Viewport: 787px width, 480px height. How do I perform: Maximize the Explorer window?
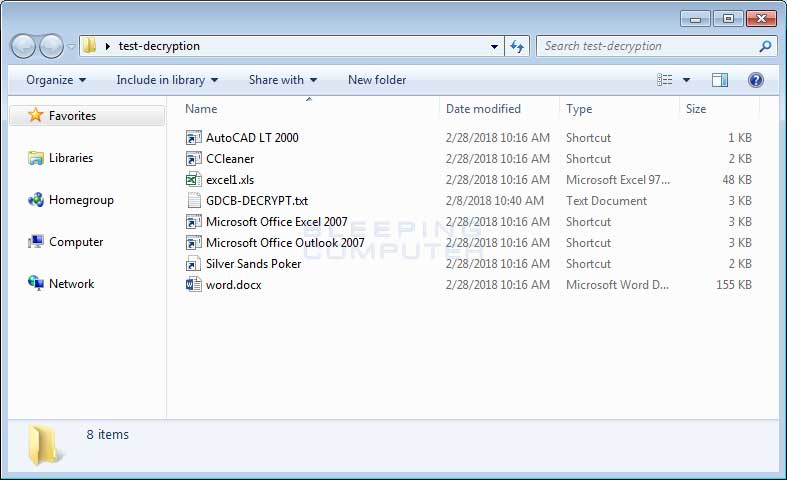pyautogui.click(x=728, y=19)
